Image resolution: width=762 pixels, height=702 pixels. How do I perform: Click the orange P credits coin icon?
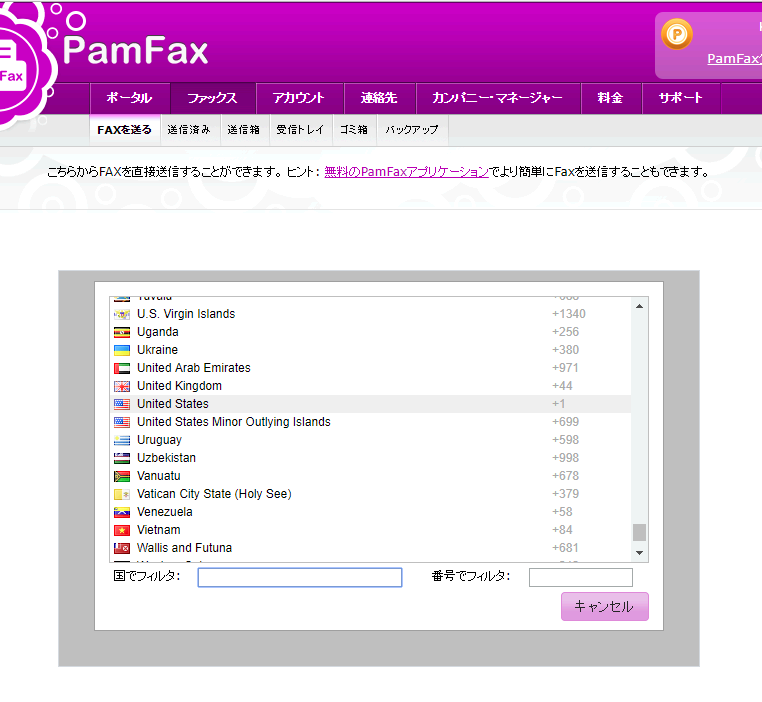[677, 35]
